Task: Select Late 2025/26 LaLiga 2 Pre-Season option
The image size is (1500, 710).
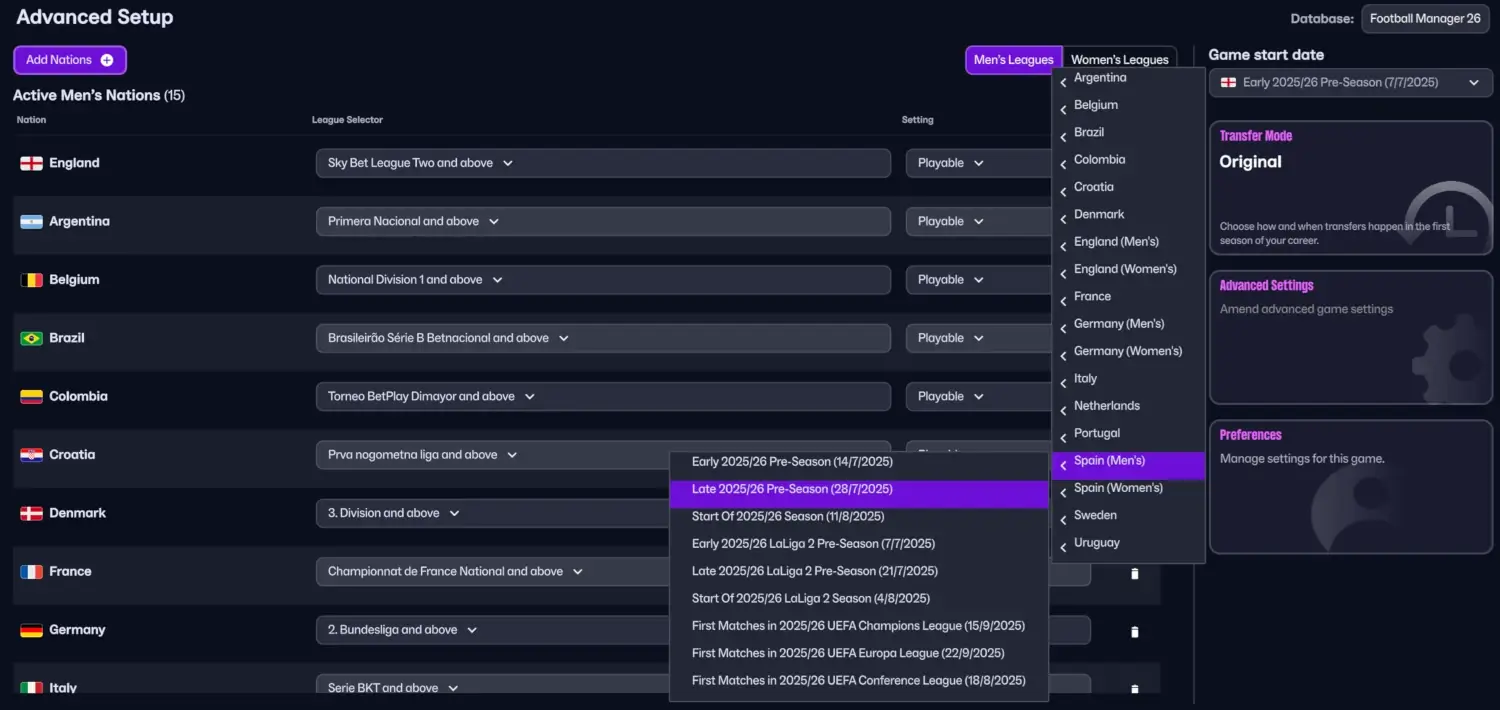Action: [x=859, y=571]
